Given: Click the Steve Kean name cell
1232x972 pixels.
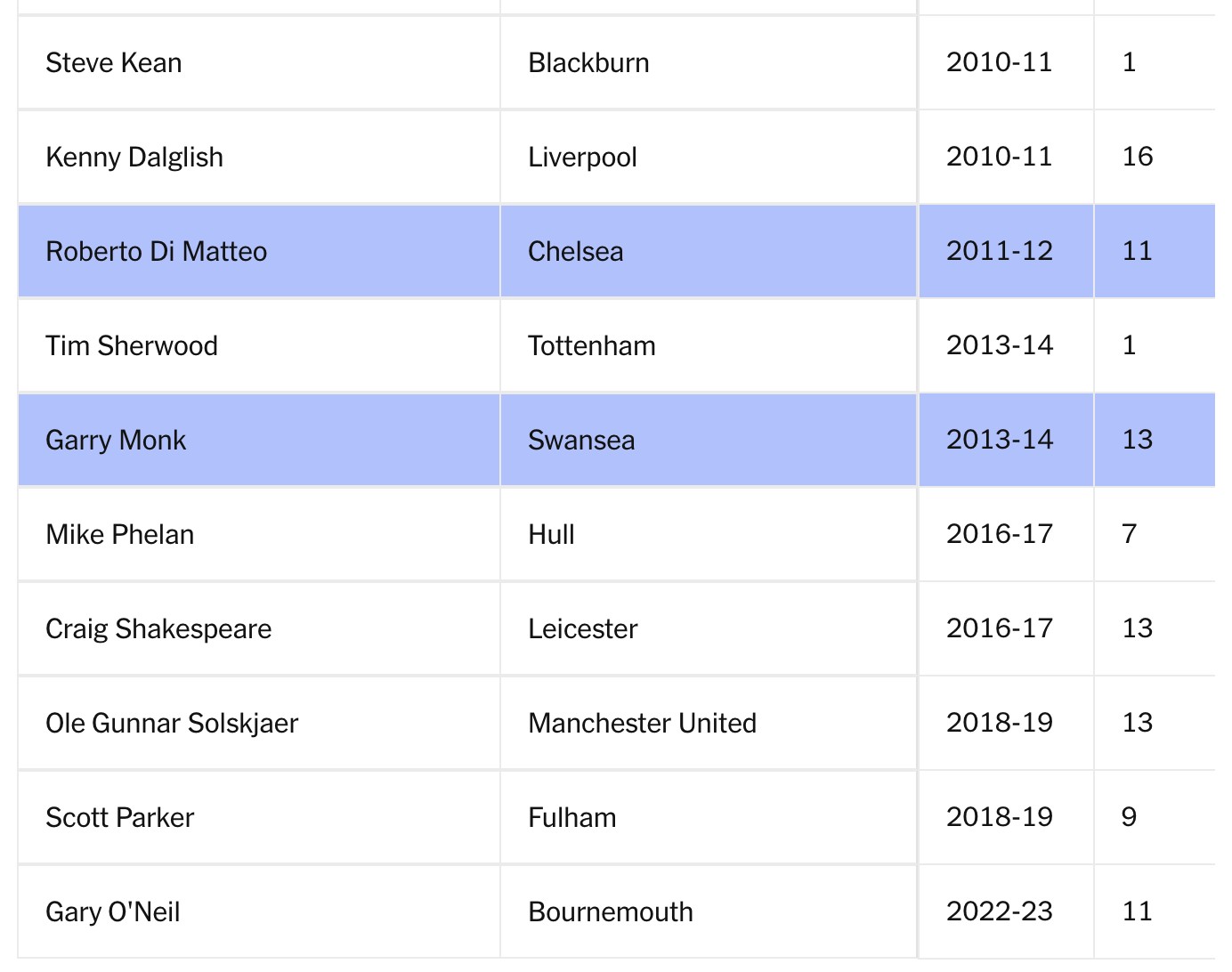Looking at the screenshot, I should click(114, 63).
